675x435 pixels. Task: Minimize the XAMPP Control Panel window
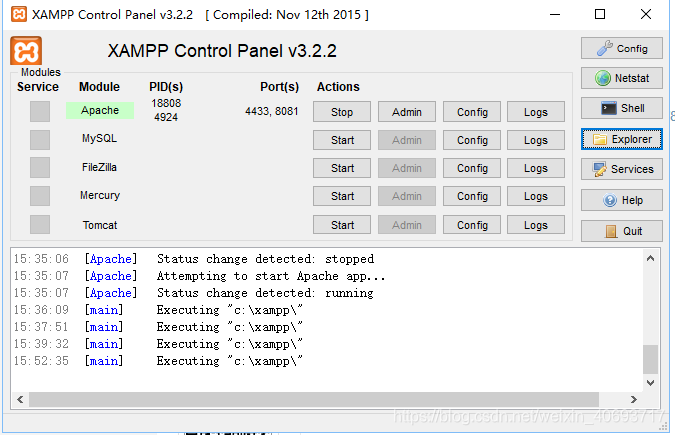[555, 14]
